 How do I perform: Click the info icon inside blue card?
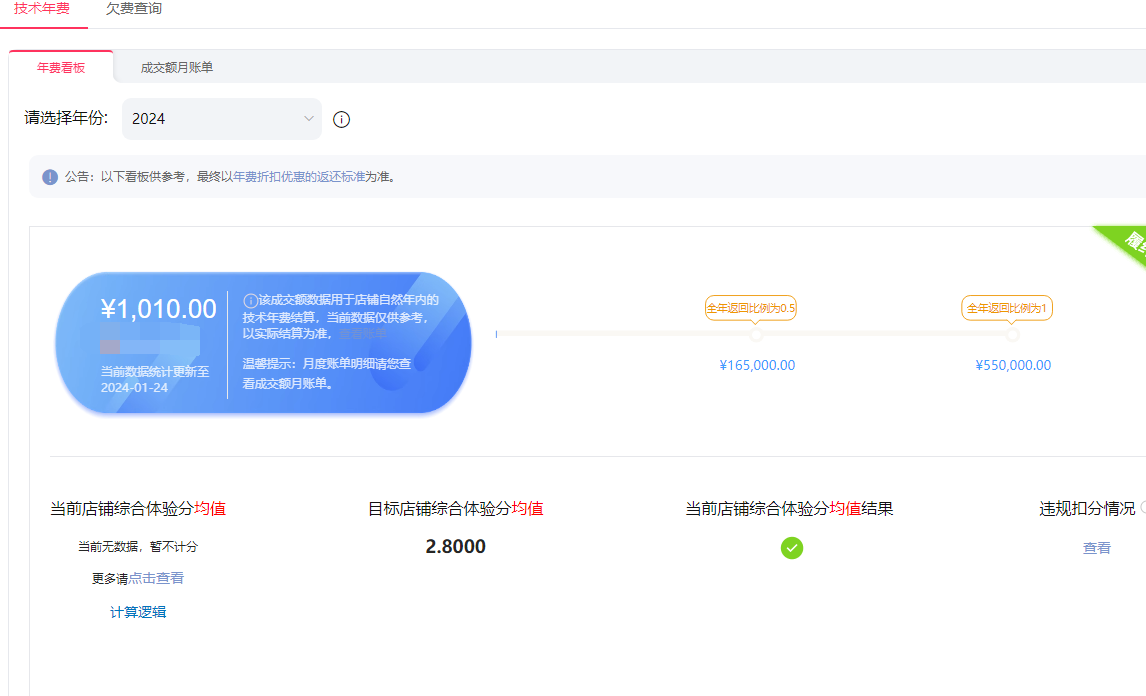(x=250, y=300)
